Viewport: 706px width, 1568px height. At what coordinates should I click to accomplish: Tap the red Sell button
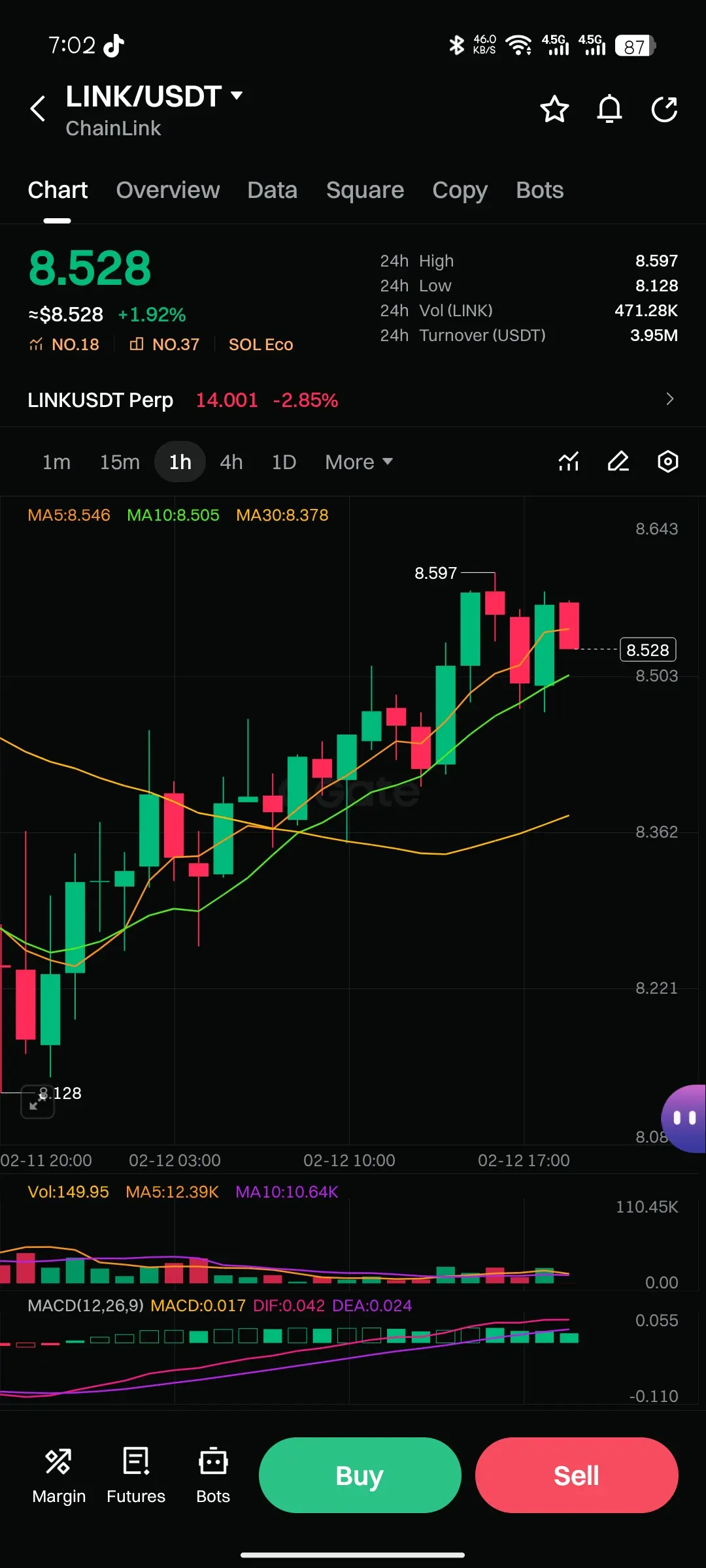click(x=577, y=1475)
